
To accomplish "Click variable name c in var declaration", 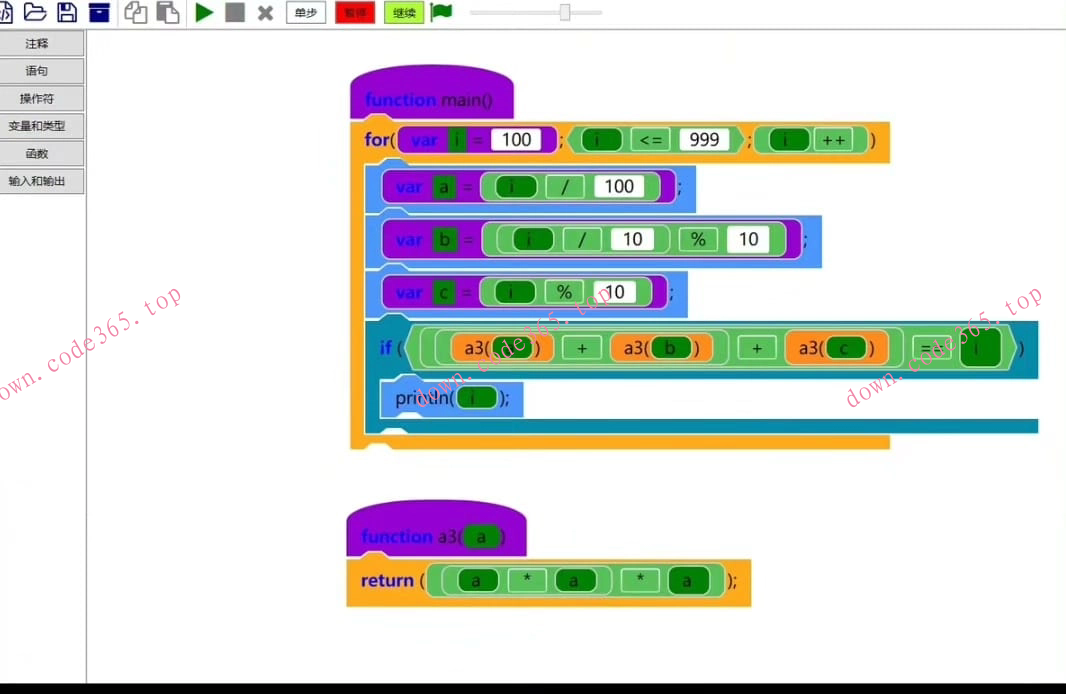I will [x=443, y=292].
